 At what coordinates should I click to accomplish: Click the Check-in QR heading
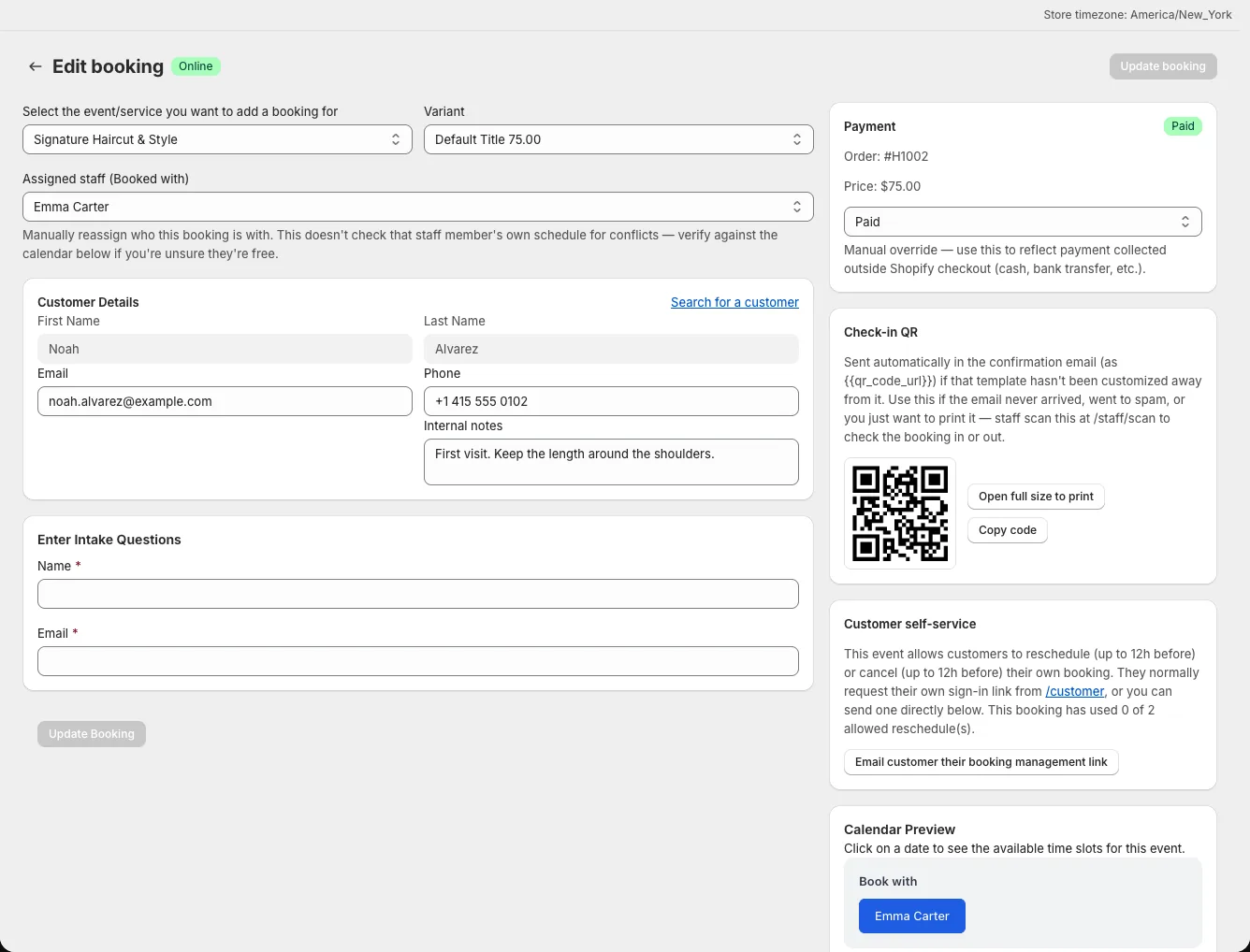880,332
